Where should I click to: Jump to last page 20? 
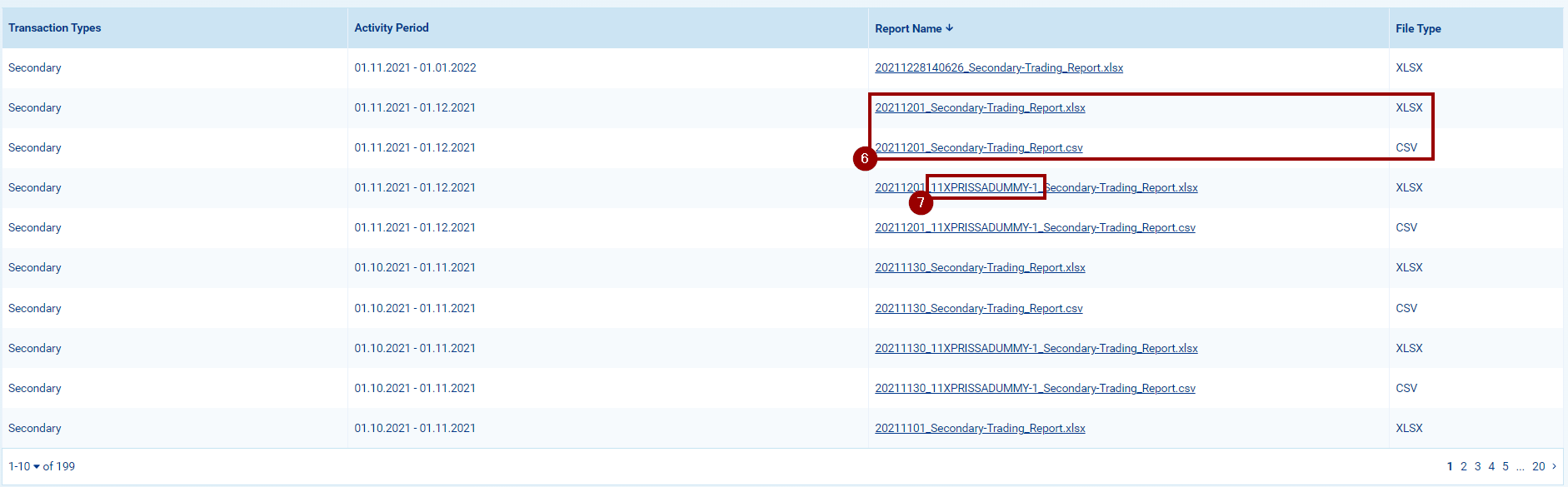click(x=1538, y=466)
